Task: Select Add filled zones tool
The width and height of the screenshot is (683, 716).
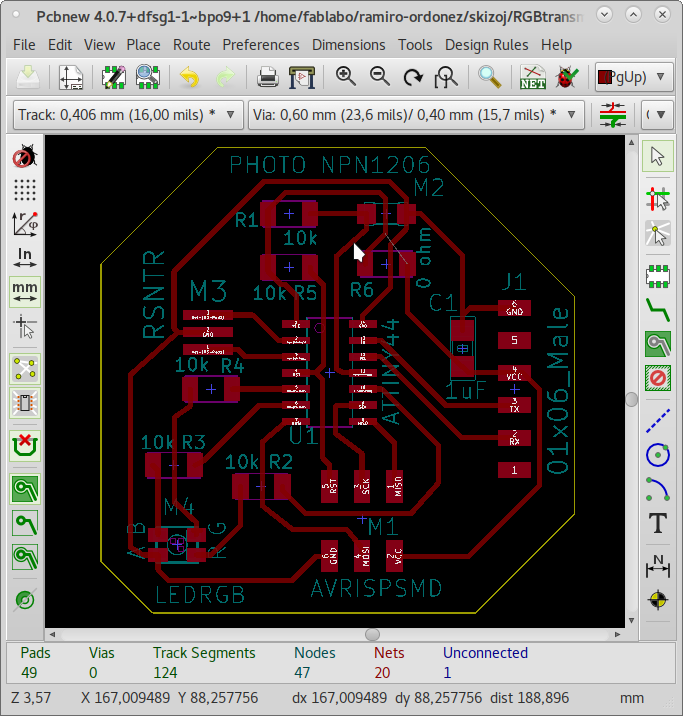Action: pyautogui.click(x=657, y=344)
